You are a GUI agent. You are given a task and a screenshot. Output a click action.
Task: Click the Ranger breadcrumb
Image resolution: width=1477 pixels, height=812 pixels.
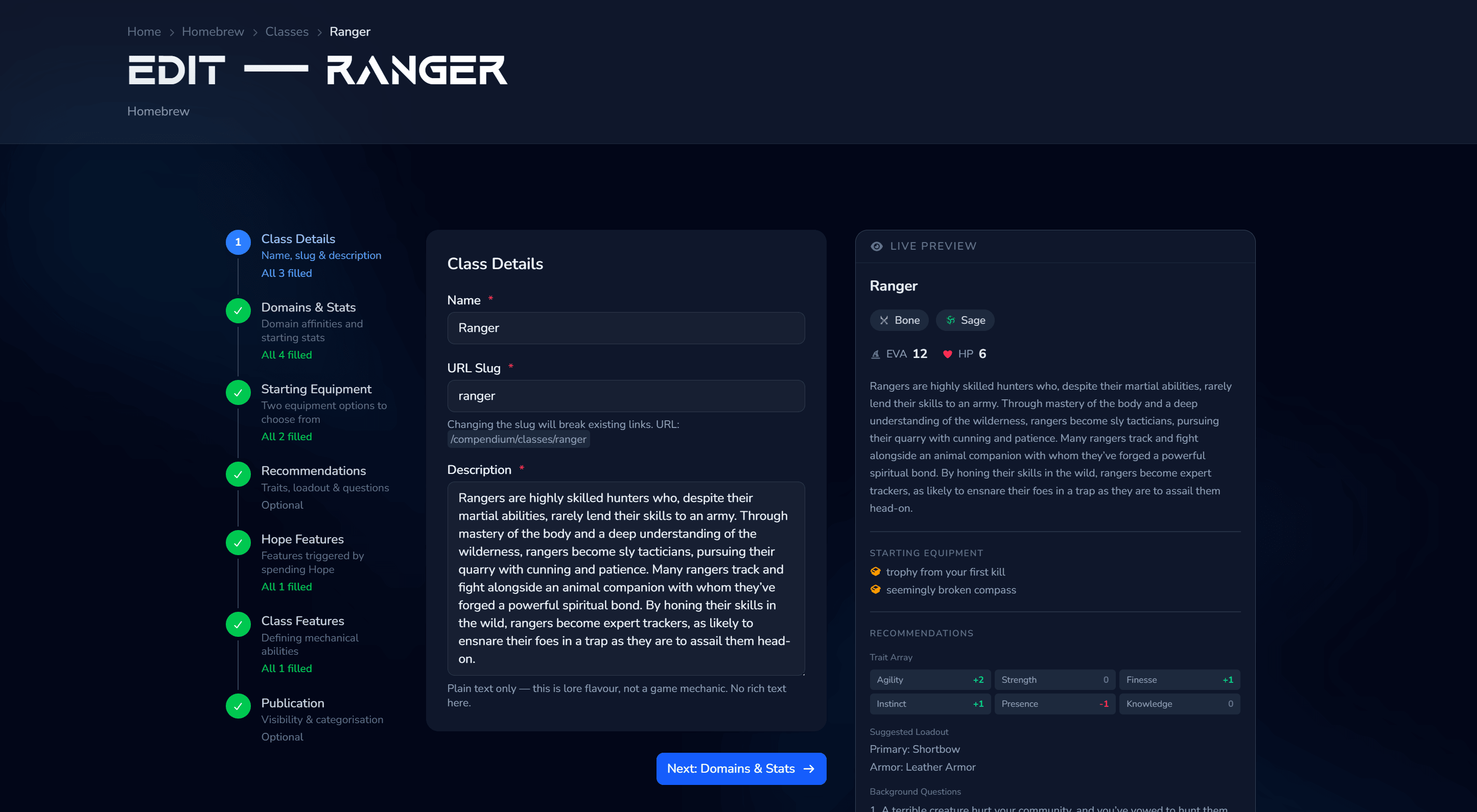coord(350,32)
